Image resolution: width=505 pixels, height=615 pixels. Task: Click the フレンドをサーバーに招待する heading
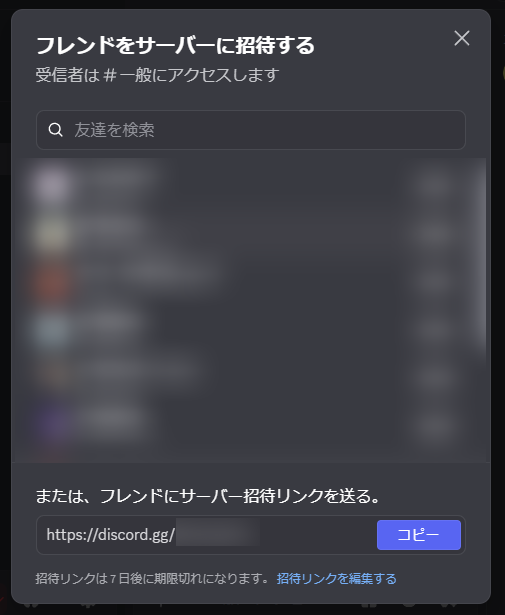(175, 45)
